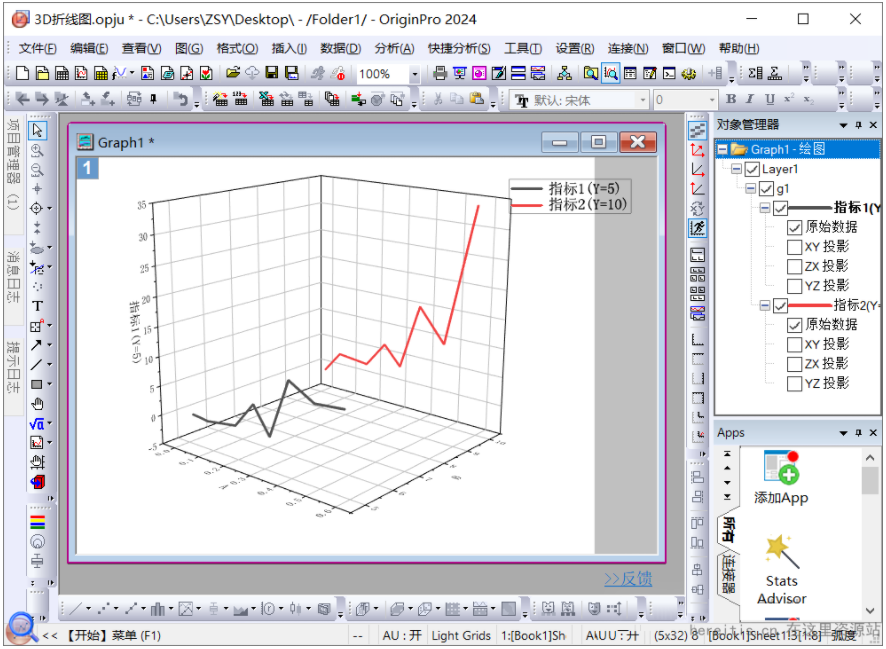This screenshot has height=649, width=886.
Task: Click the Cut scissors icon
Action: point(438,99)
